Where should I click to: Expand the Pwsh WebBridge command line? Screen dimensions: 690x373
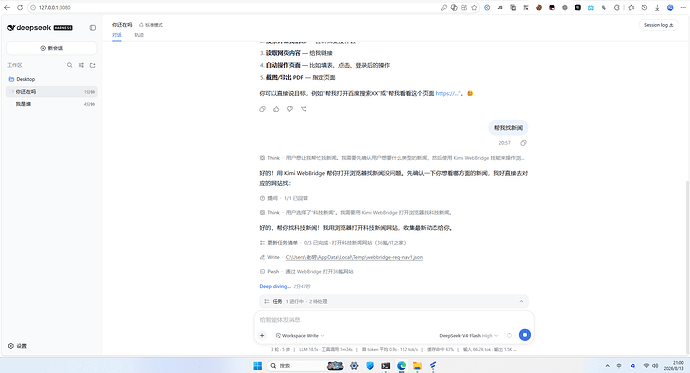pyautogui.click(x=307, y=272)
